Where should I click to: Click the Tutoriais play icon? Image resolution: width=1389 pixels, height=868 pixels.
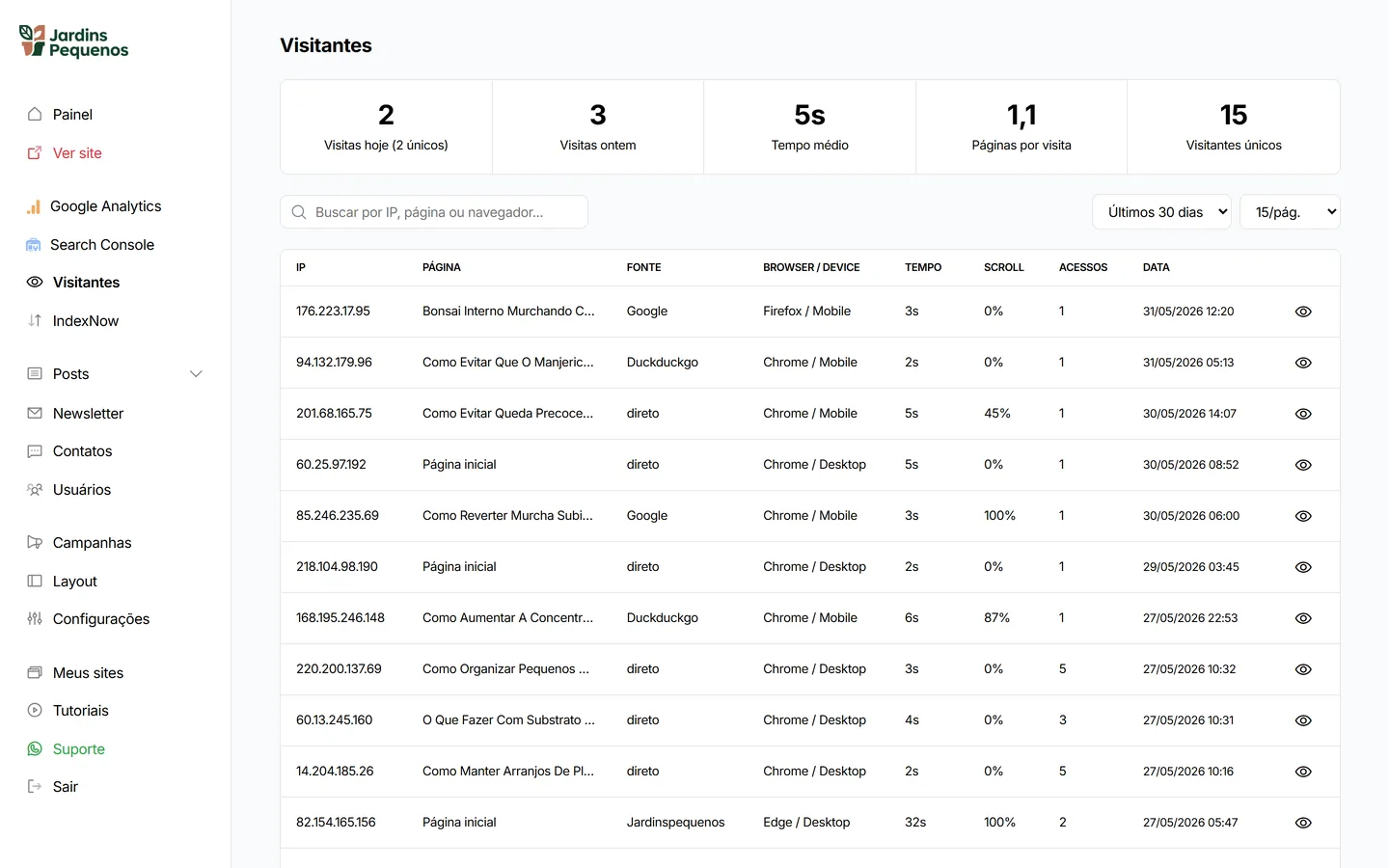(35, 710)
